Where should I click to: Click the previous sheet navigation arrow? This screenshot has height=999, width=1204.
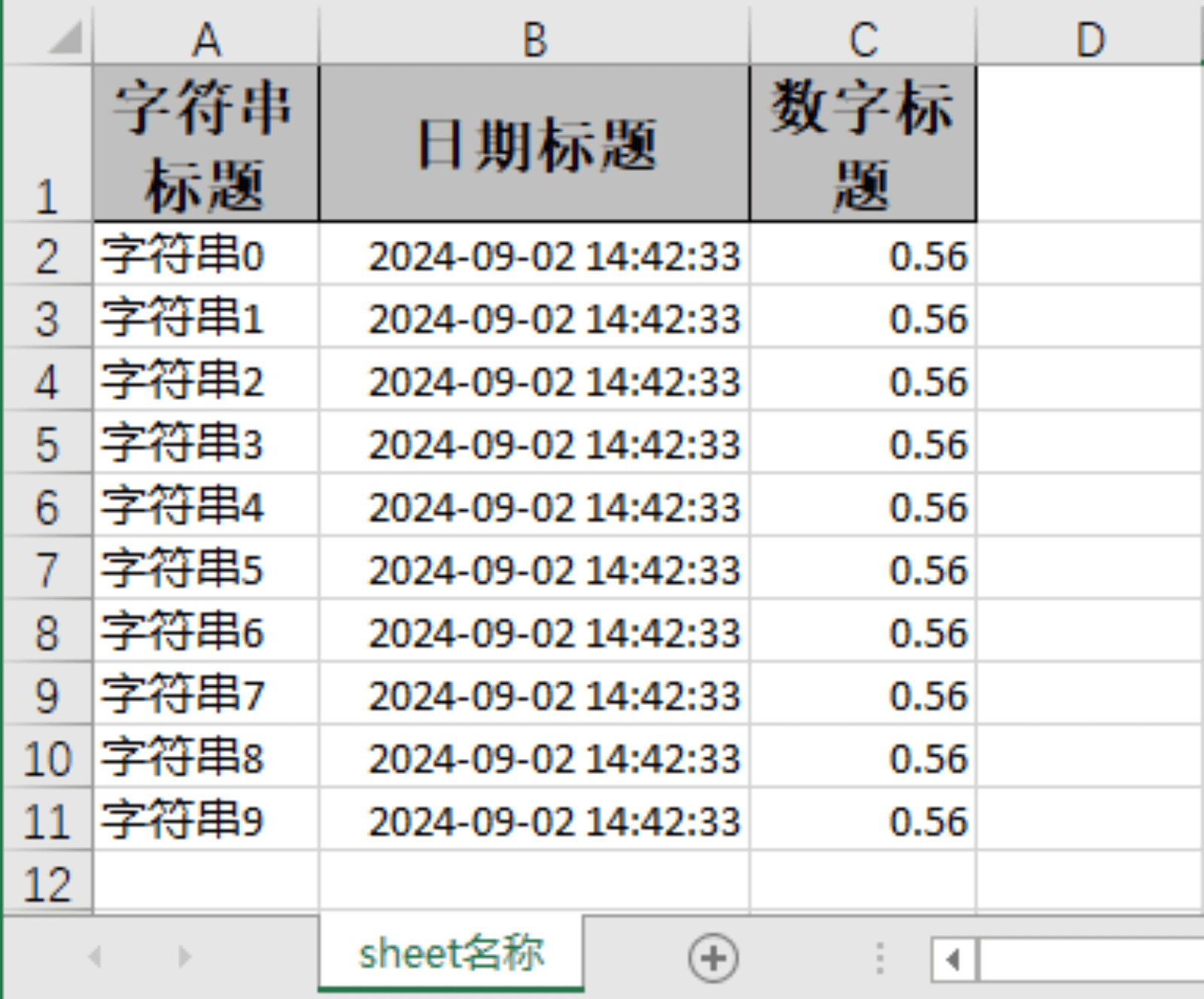tap(95, 957)
